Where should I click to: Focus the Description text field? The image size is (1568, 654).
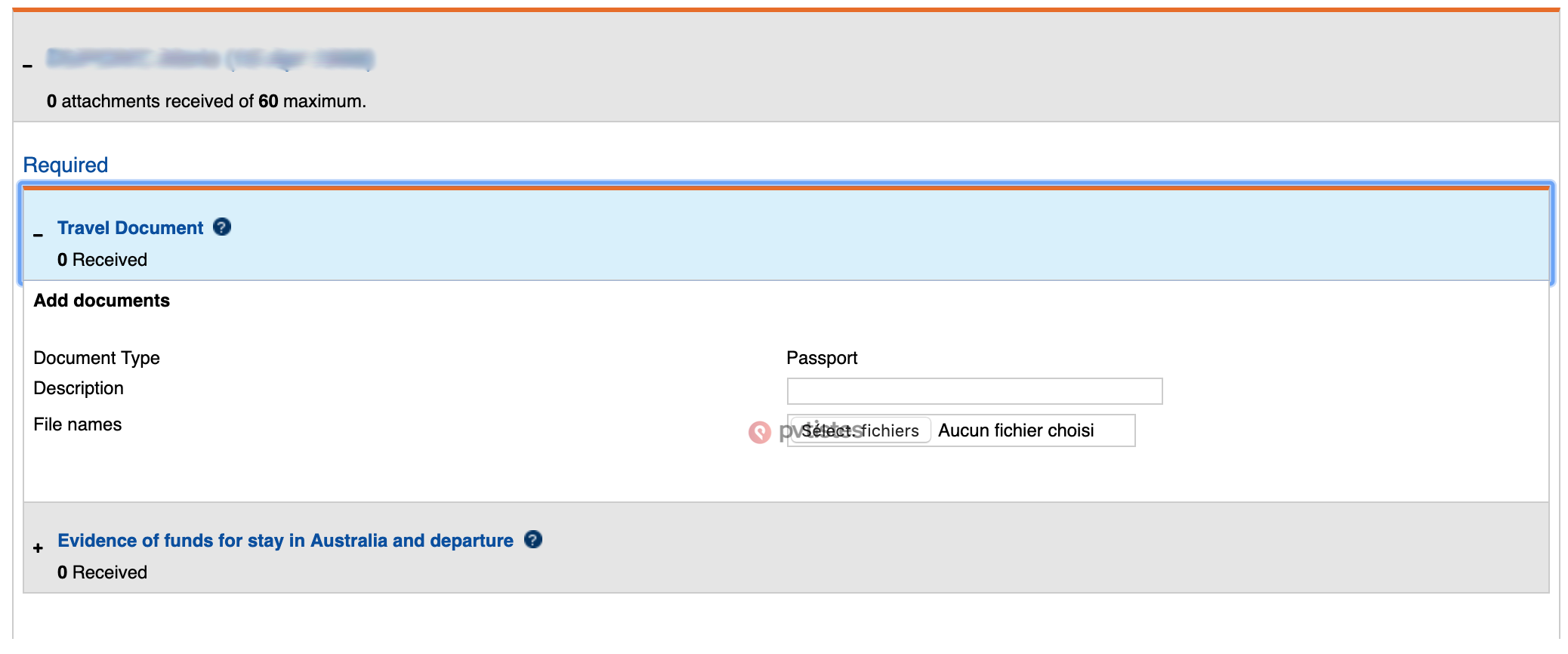coord(974,391)
